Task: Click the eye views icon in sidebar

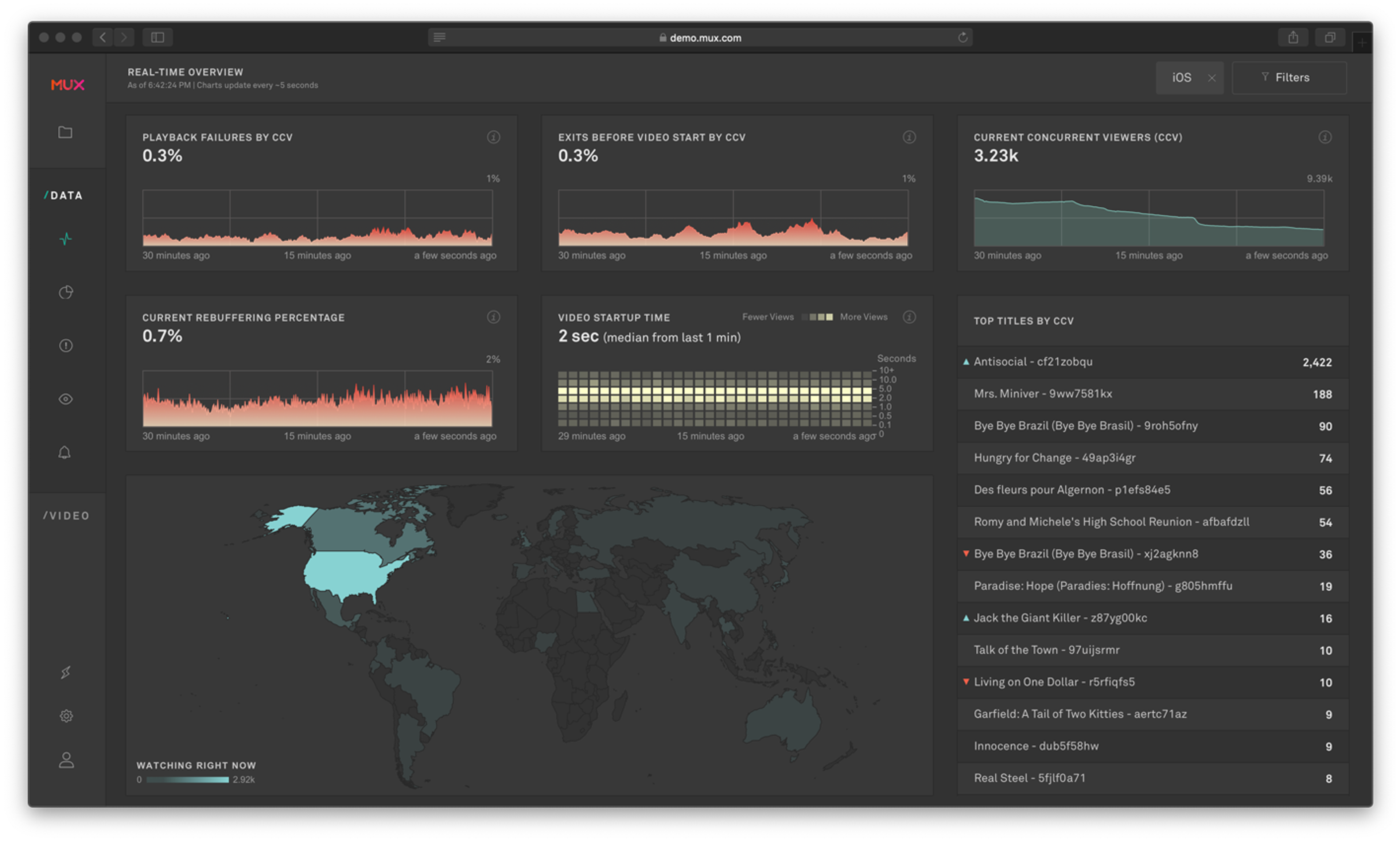Action: point(66,399)
